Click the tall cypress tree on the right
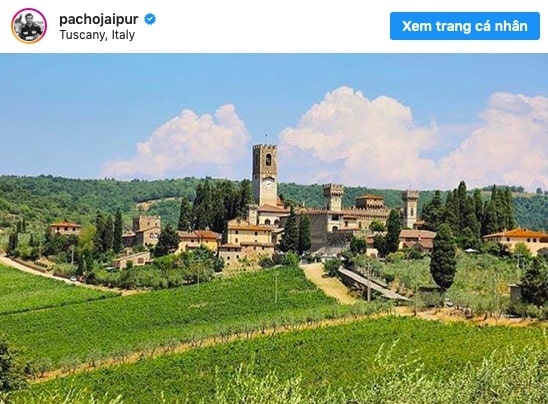 (x=442, y=257)
